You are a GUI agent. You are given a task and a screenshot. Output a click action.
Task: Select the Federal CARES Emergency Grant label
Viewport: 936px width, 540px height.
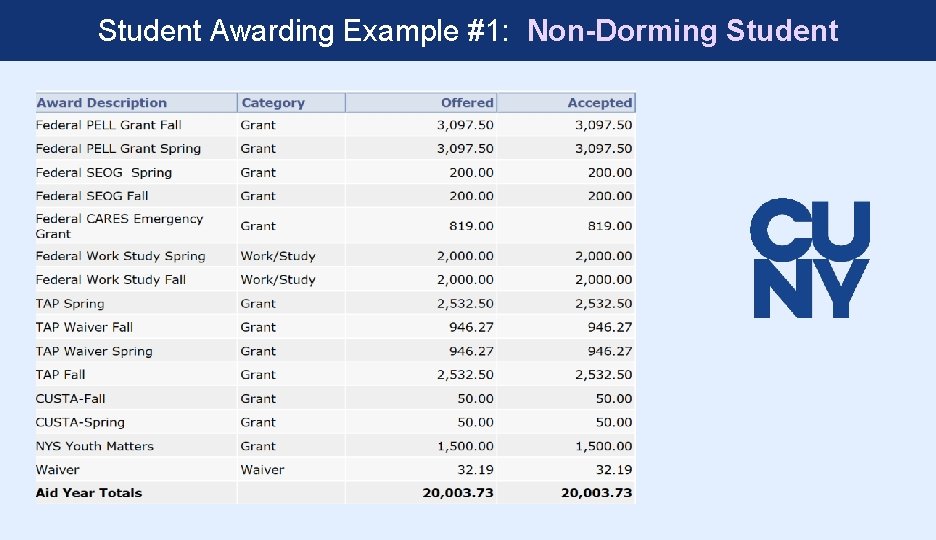[119, 226]
